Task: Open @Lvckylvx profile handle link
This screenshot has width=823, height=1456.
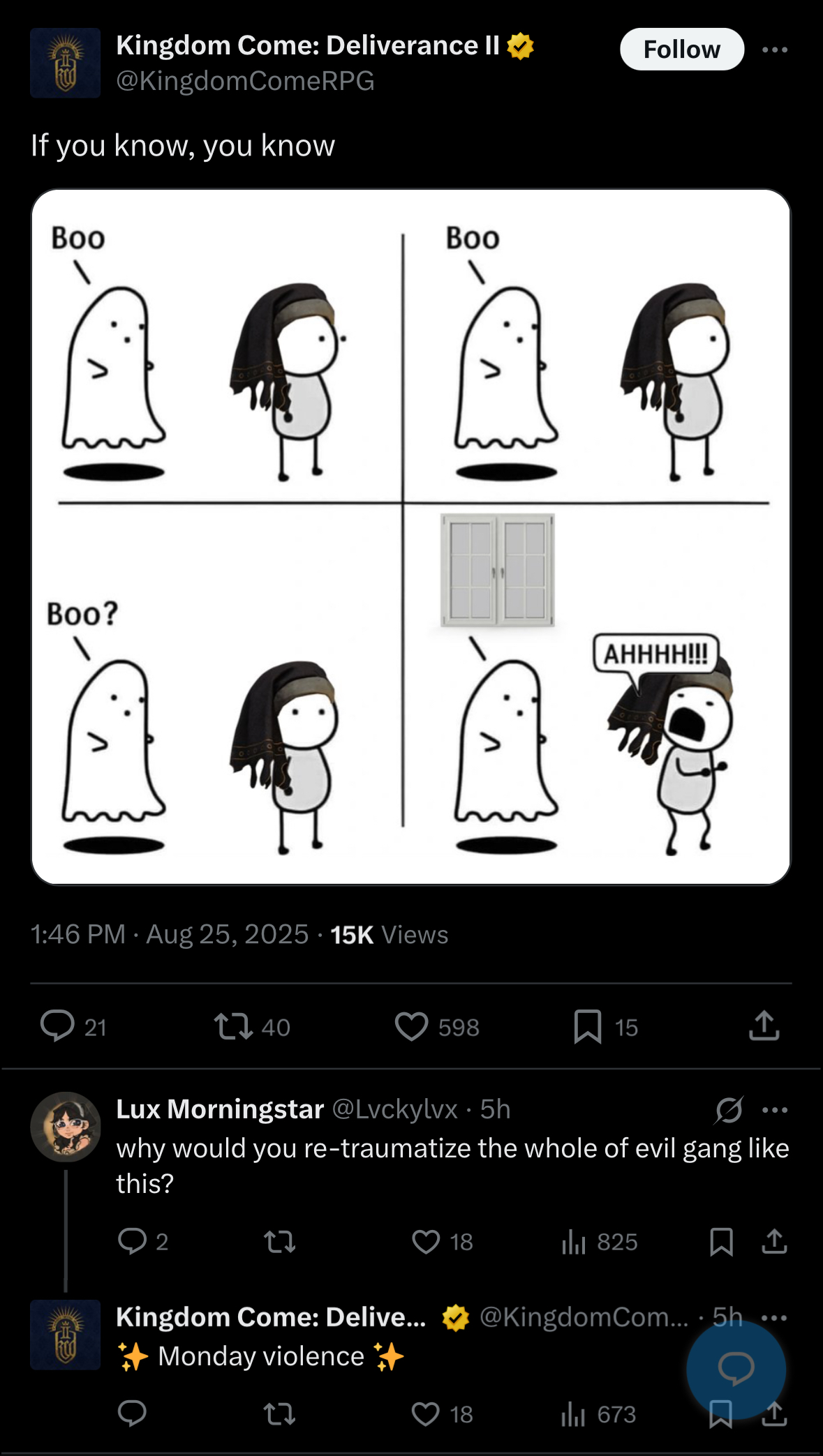Action: [x=394, y=1109]
